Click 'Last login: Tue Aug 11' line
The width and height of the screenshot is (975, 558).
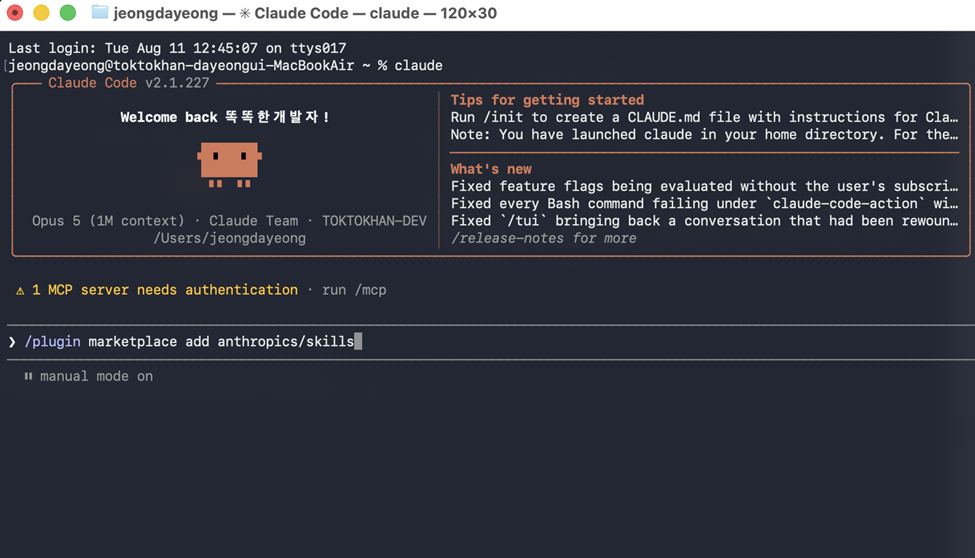(x=177, y=49)
